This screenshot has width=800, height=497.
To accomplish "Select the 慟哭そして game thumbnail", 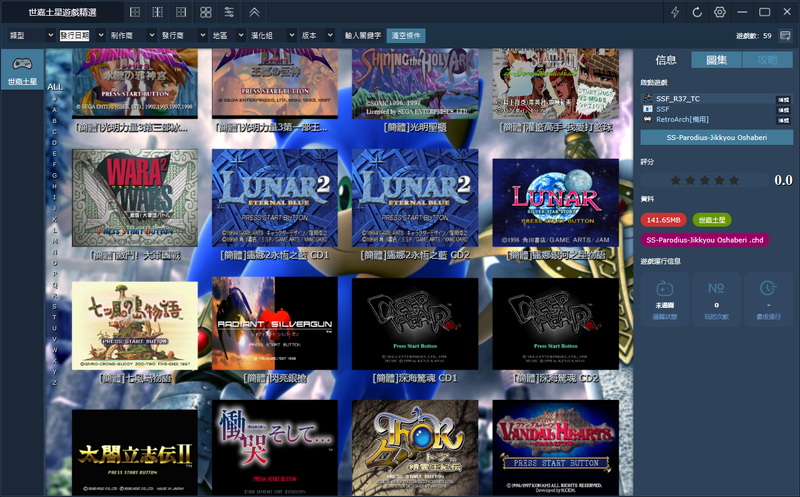I will coord(275,448).
